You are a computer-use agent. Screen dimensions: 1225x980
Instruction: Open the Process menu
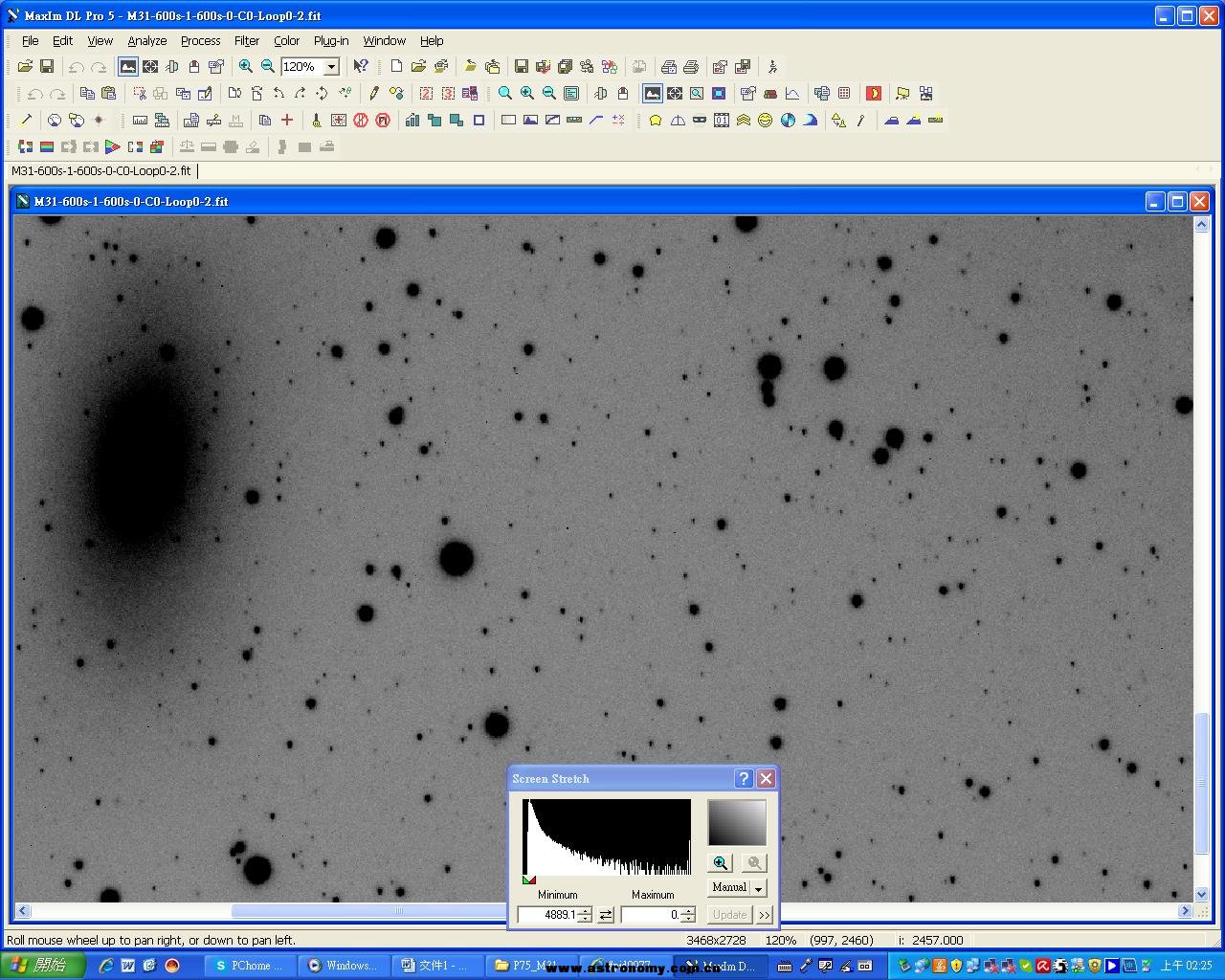pyautogui.click(x=201, y=40)
